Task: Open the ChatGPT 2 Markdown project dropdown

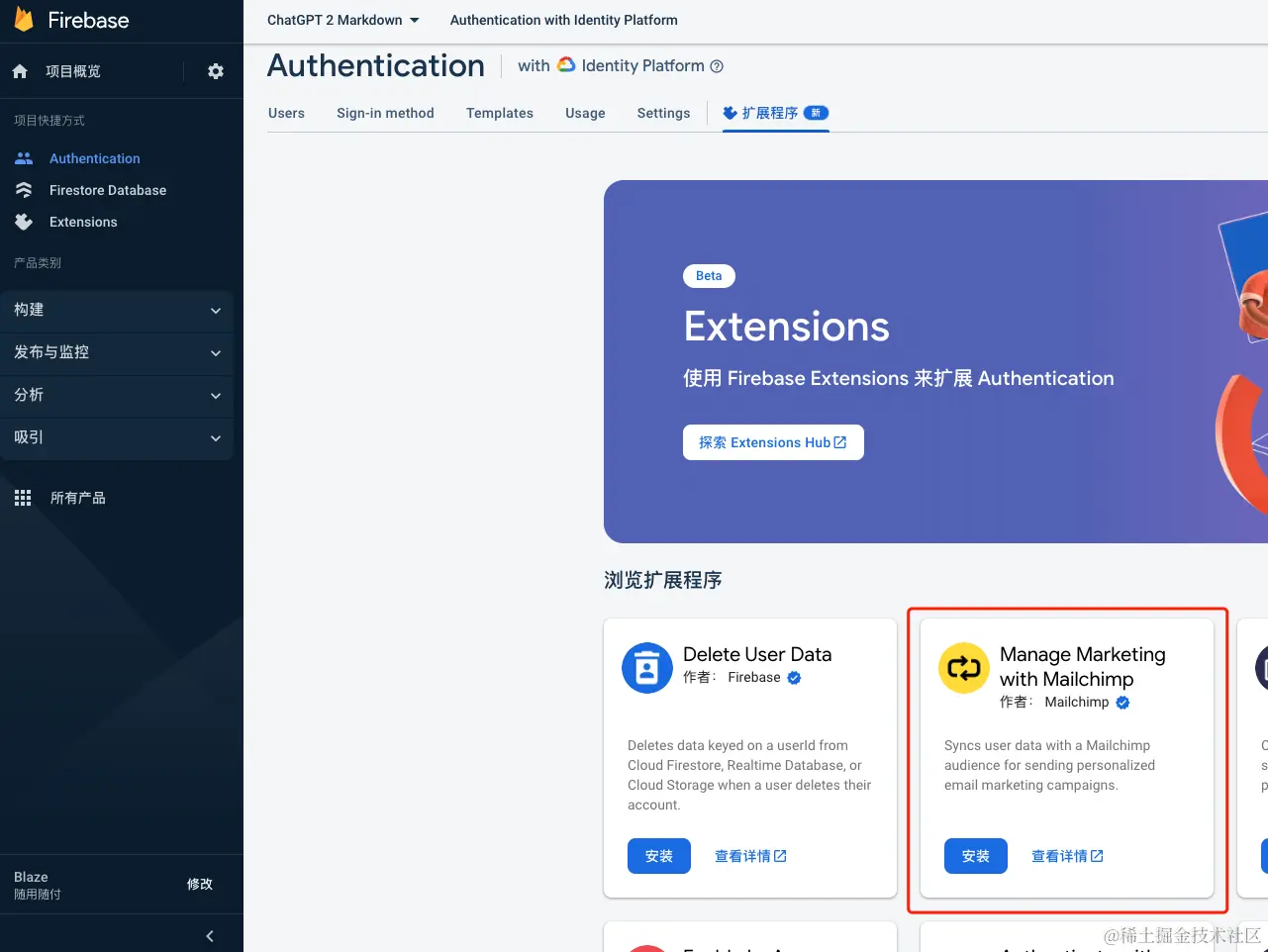Action: tap(343, 20)
